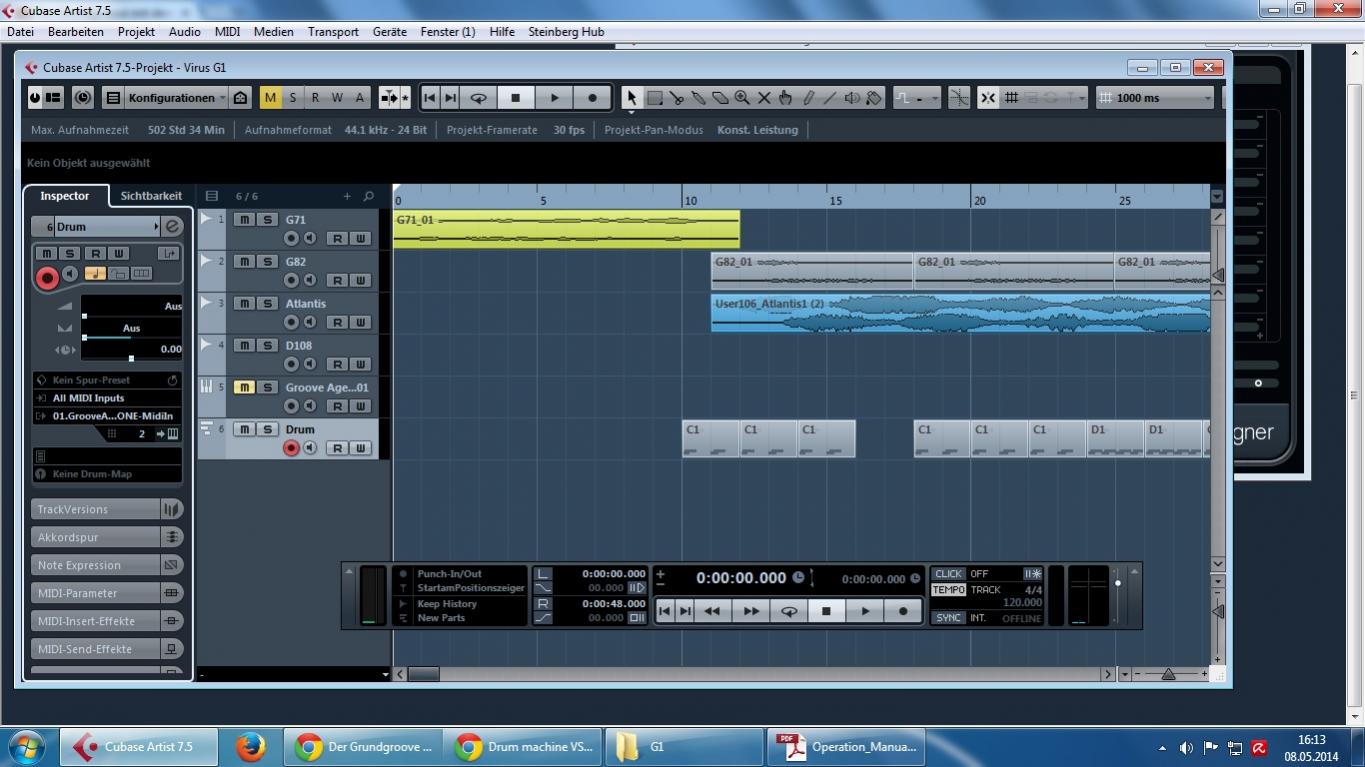The height and width of the screenshot is (767, 1365).
Task: Open the Transport menu
Action: 333,32
